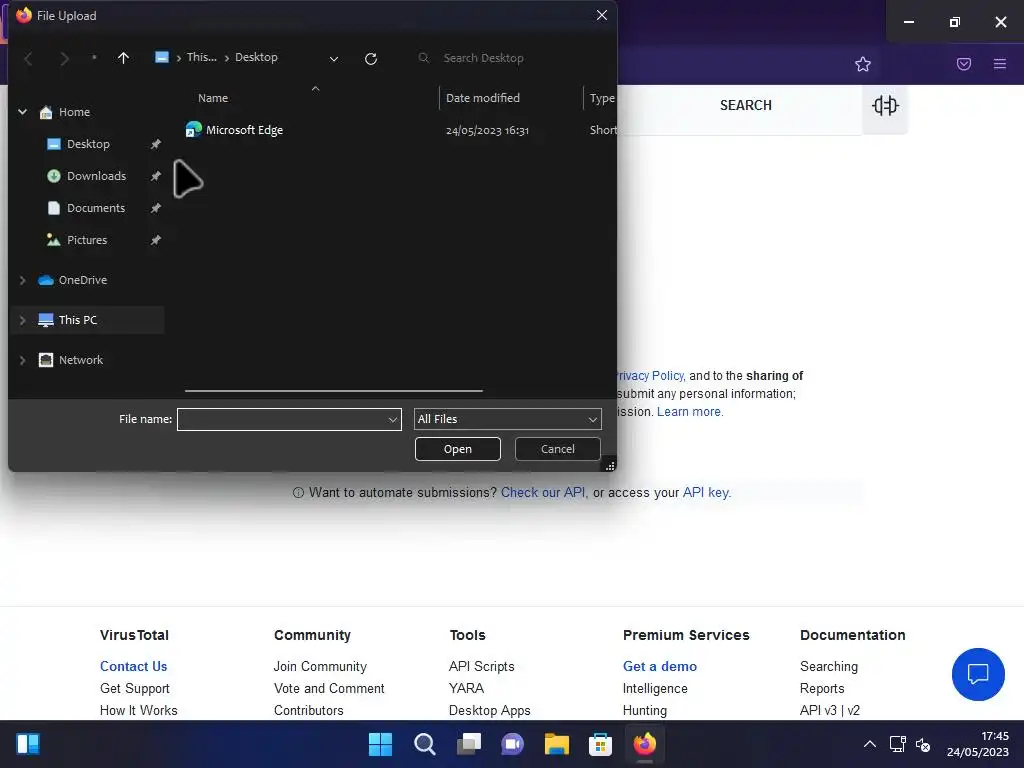The height and width of the screenshot is (768, 1024).
Task: Click the Type column header
Action: pyautogui.click(x=601, y=98)
